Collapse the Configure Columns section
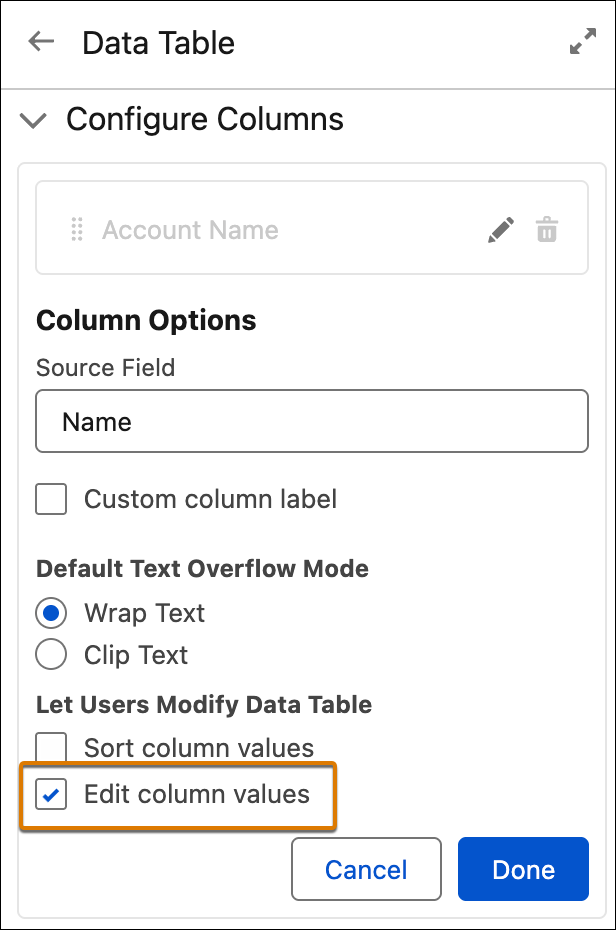This screenshot has height=930, width=616. tap(33, 120)
